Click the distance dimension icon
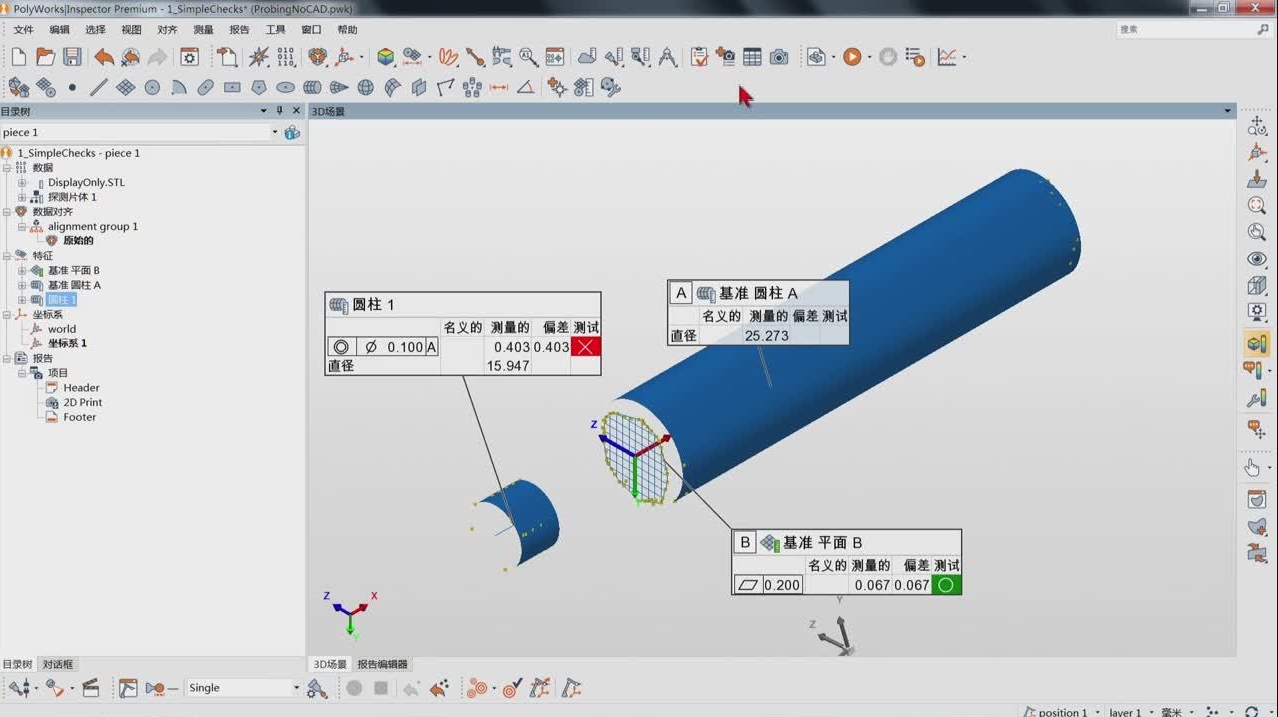The image size is (1278, 717). 499,88
